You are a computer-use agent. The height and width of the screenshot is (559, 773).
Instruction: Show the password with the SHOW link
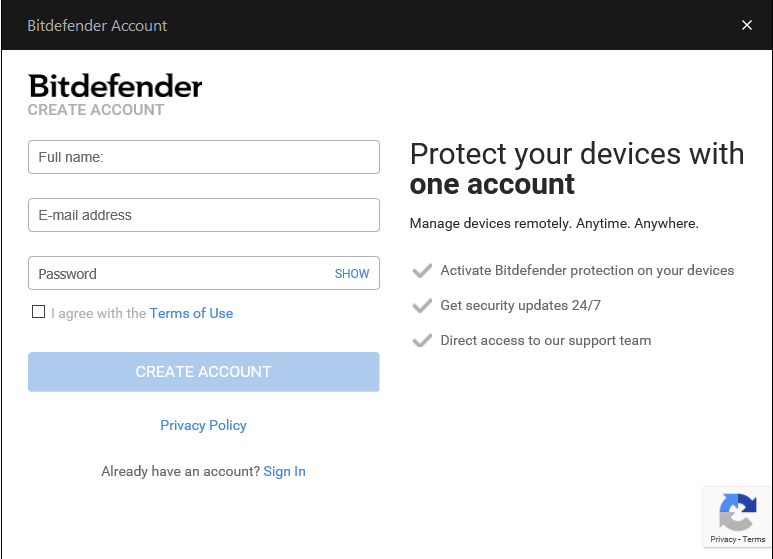(351, 274)
